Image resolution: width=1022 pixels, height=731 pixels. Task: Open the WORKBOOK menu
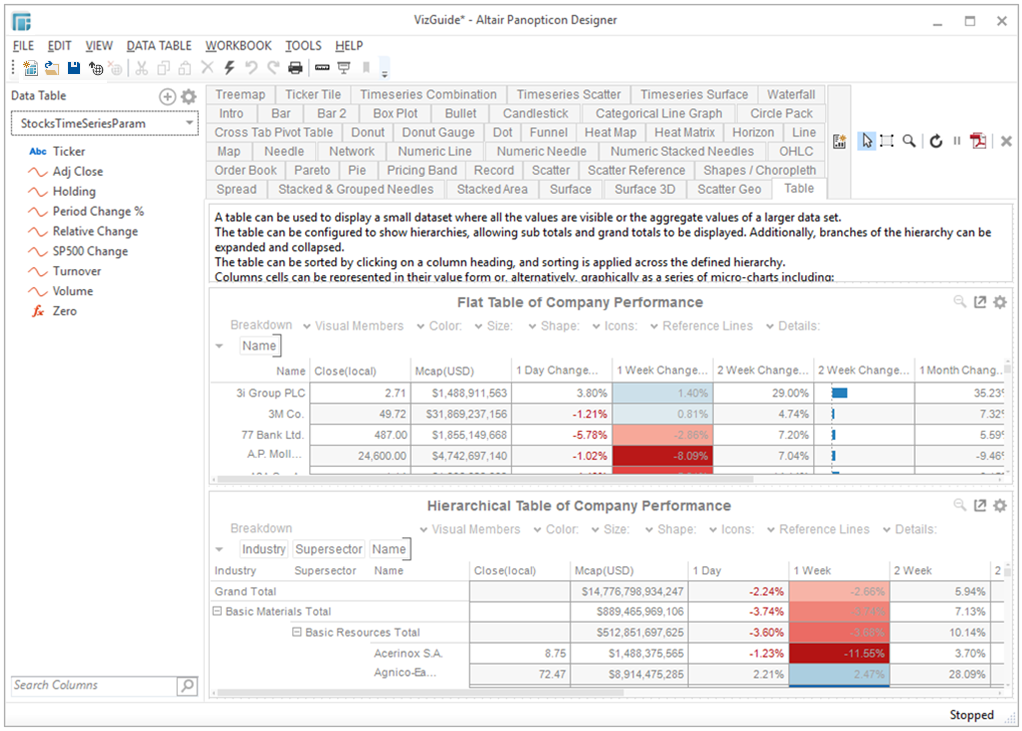(x=238, y=46)
